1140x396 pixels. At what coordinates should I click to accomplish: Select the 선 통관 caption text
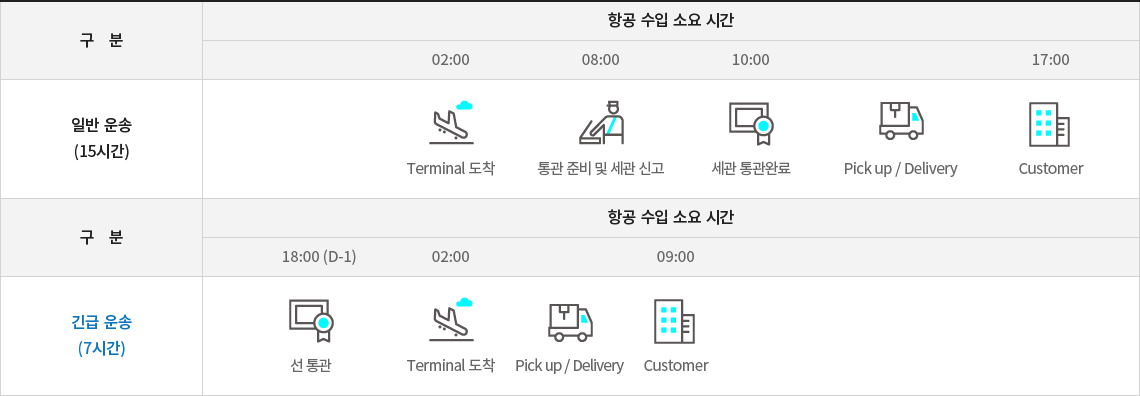(310, 365)
